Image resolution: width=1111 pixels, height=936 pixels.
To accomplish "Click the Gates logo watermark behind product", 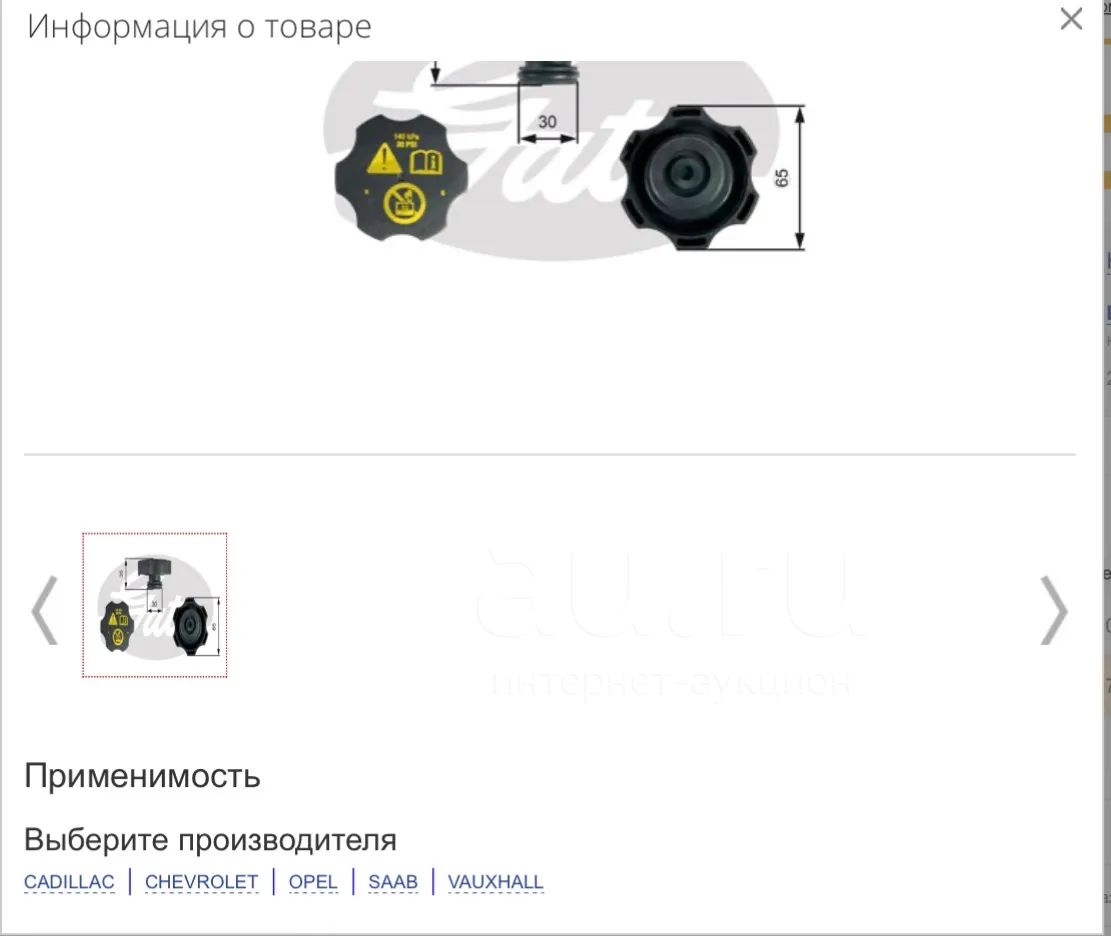I will point(550,159).
